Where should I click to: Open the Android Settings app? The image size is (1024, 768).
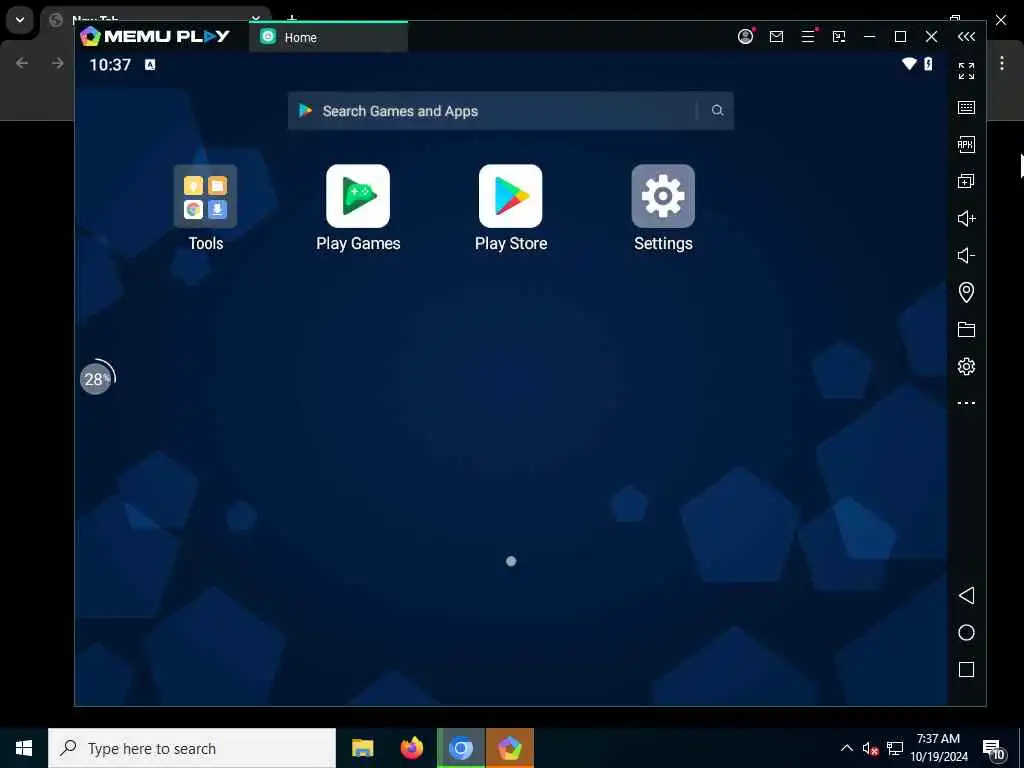663,196
